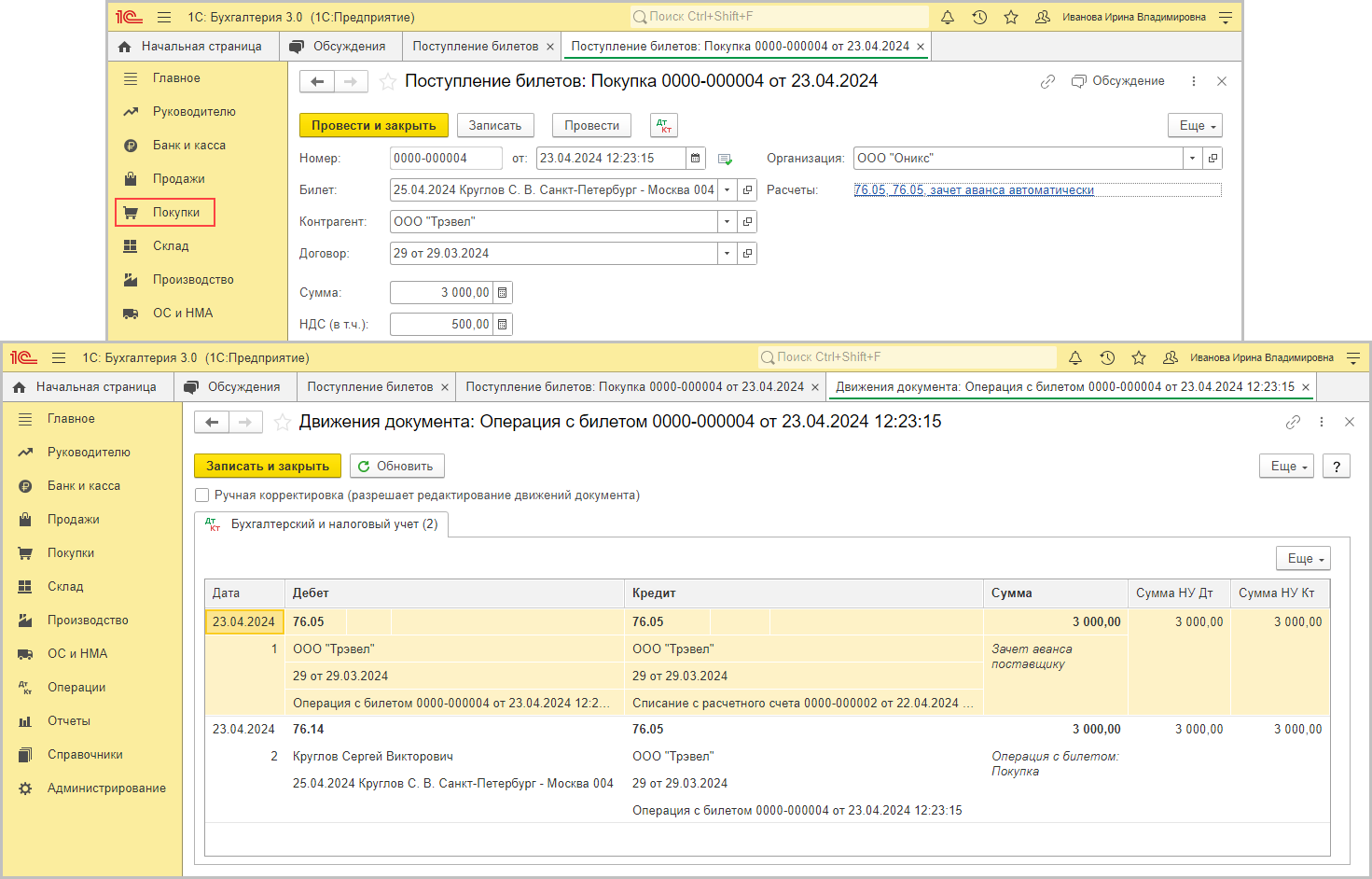Viewport: 1372px width, 879px height.
Task: Click notifications bell in bottom window
Action: tap(1075, 357)
